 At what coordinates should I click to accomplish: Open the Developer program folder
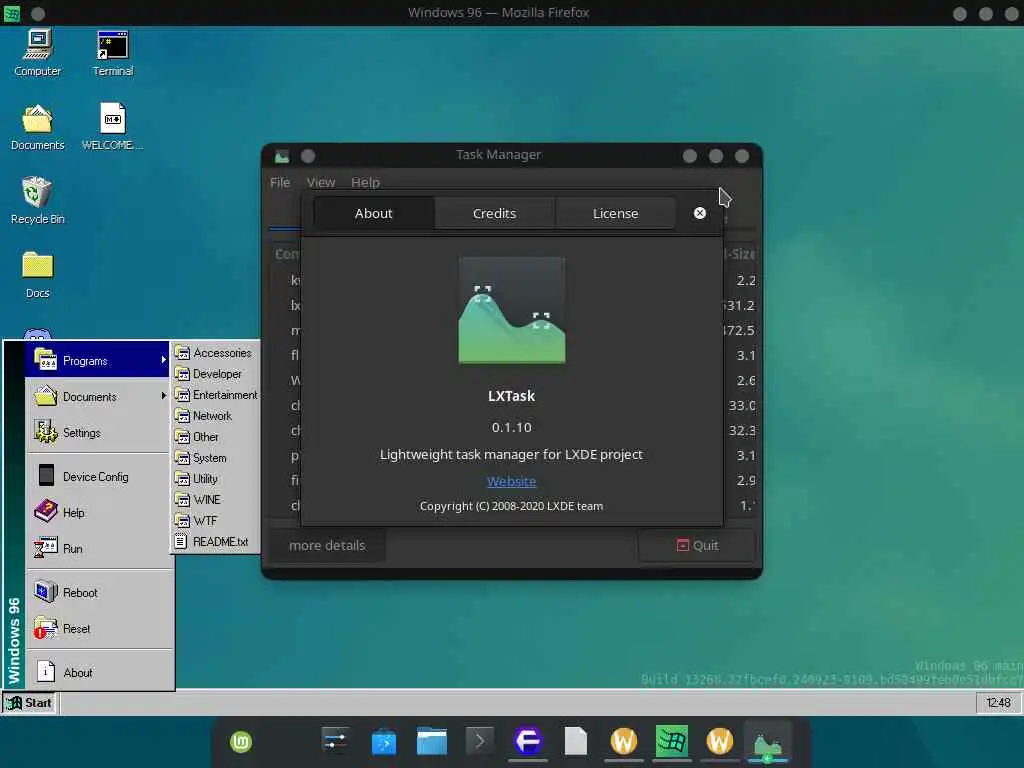(216, 374)
